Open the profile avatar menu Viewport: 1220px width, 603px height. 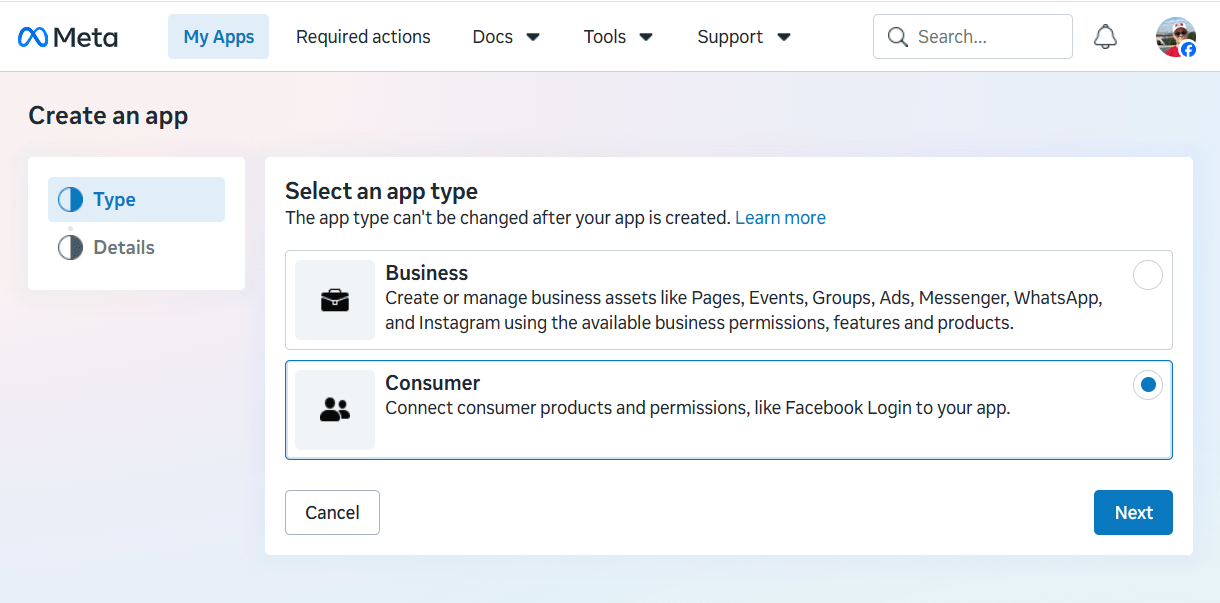pyautogui.click(x=1176, y=37)
